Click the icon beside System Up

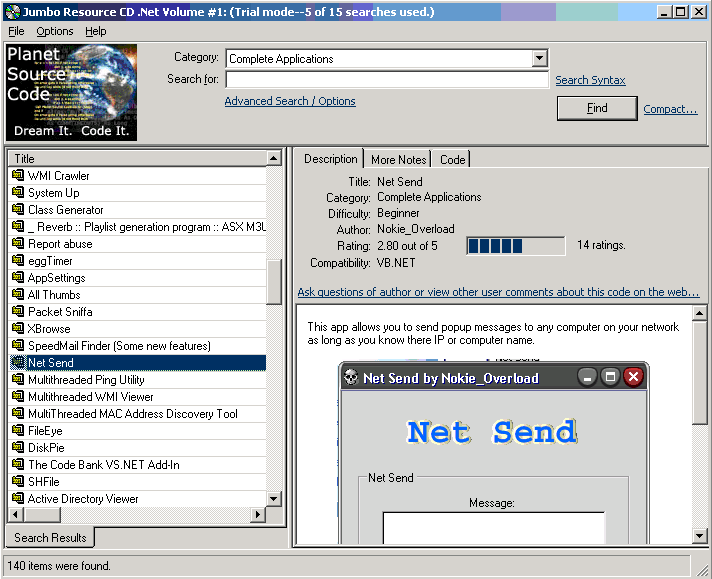click(18, 192)
